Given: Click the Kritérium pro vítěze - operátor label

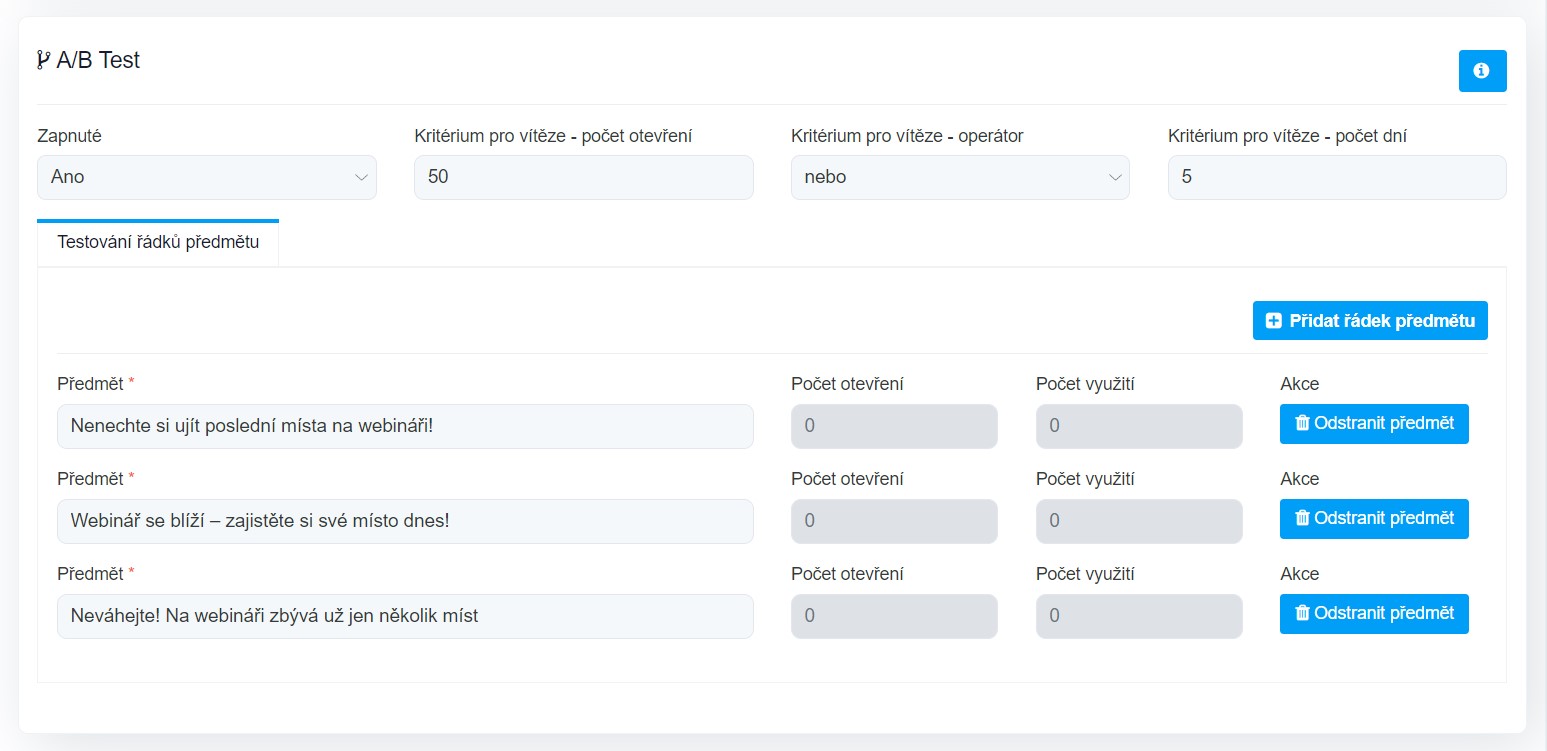Looking at the screenshot, I should [907, 136].
